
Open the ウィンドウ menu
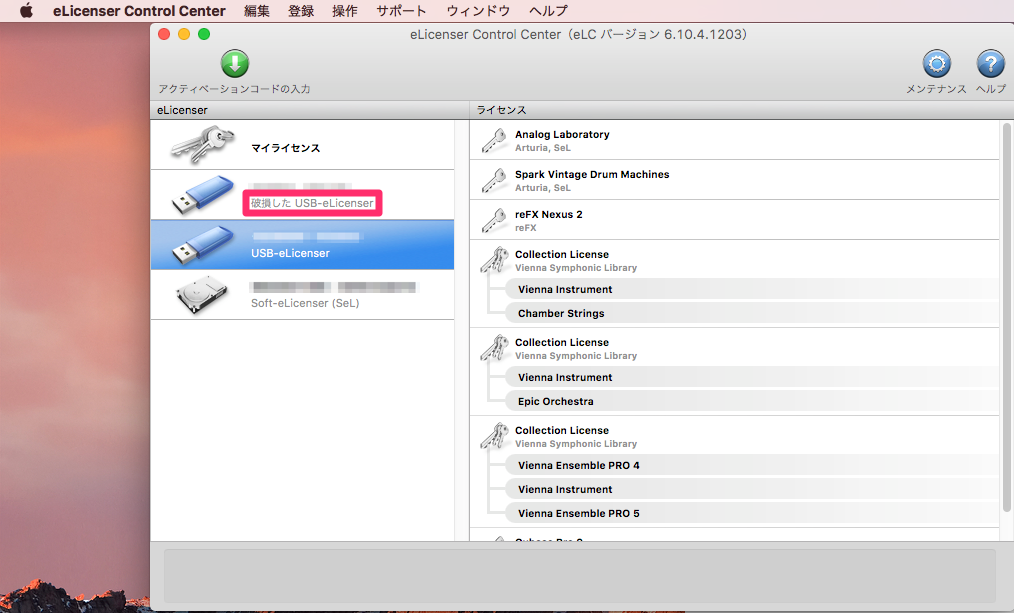pos(478,11)
